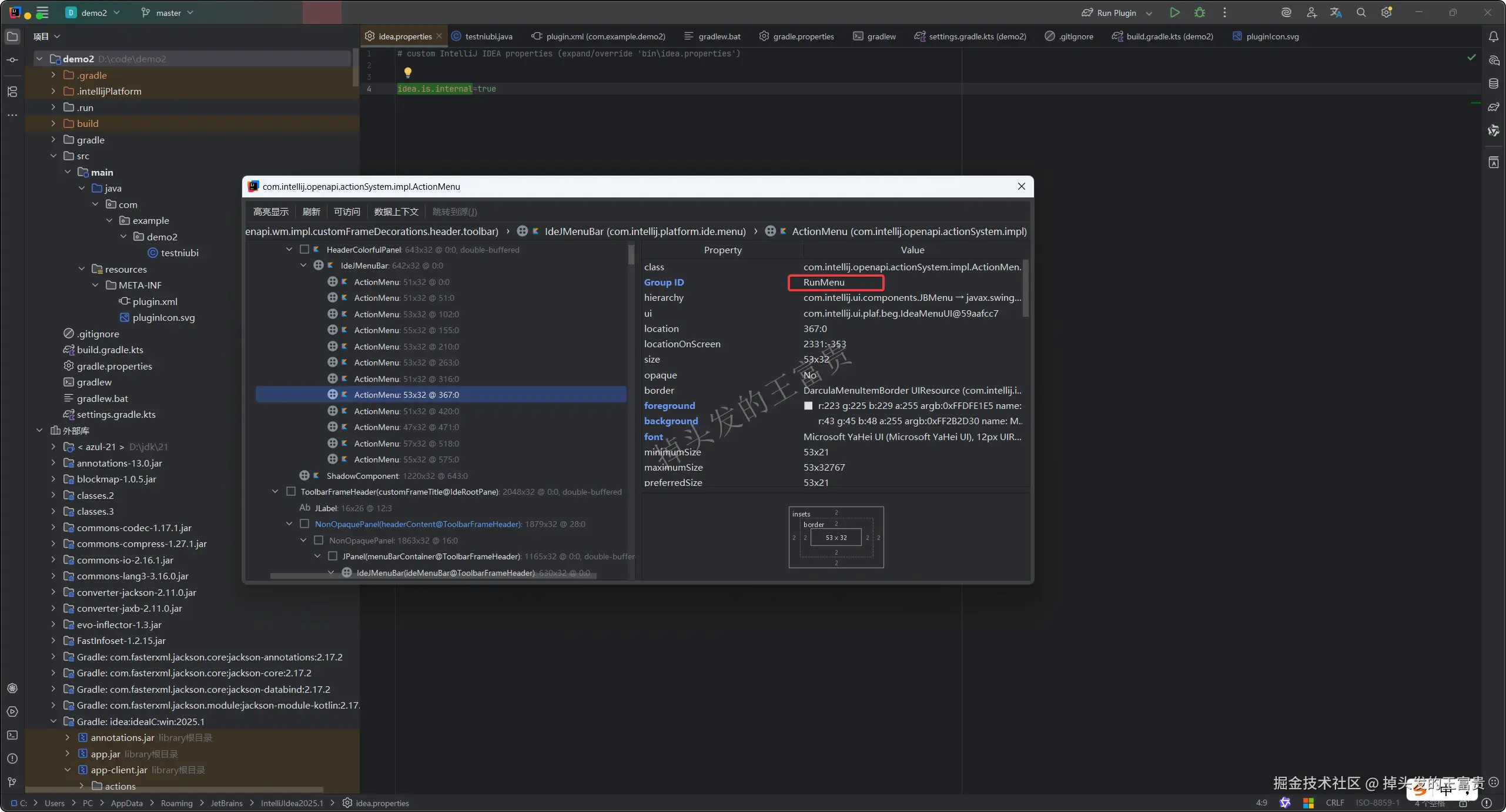Open the IDE settings gear icon
Screen dimensions: 1506x812
point(1386,12)
